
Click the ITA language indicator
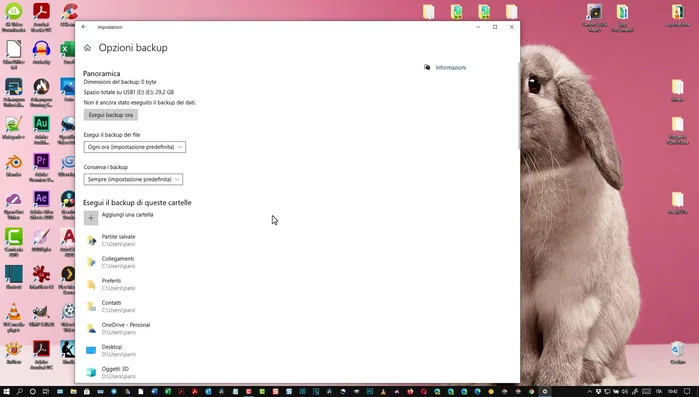click(x=659, y=392)
